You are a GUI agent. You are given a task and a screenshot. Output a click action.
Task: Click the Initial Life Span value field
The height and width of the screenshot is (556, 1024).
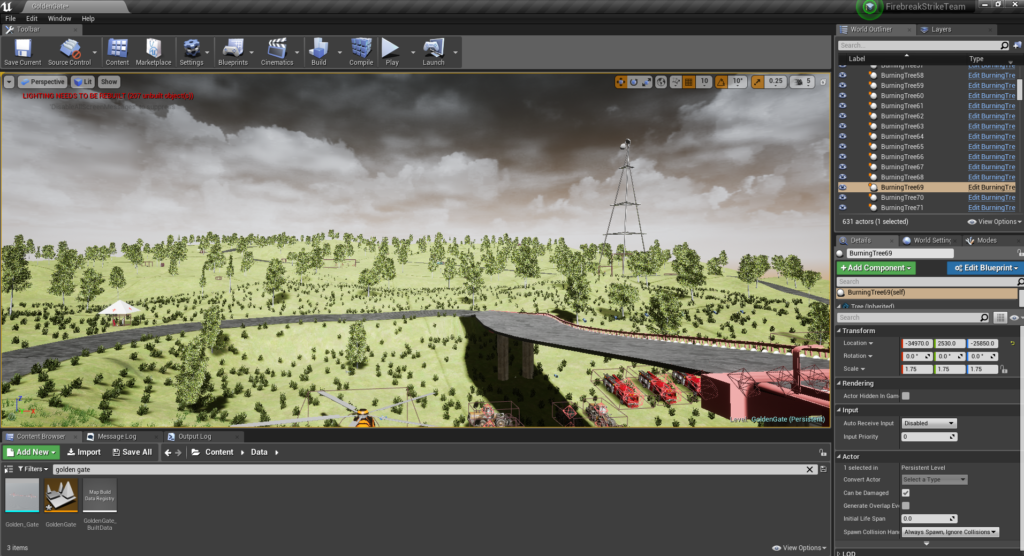[x=928, y=519]
